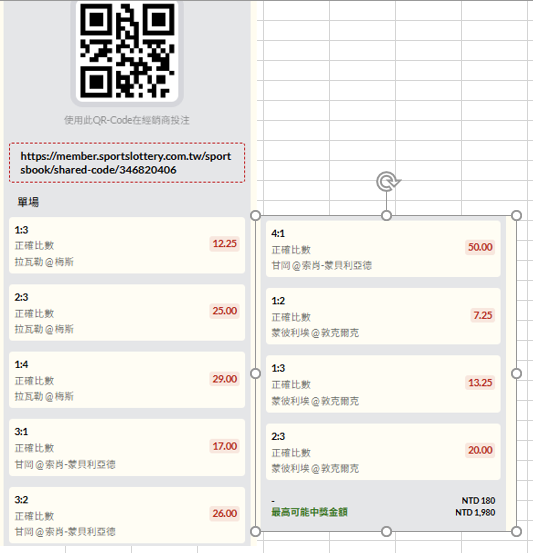Select the 50.00 odds for score 4:1
The height and width of the screenshot is (553, 533).
480,247
